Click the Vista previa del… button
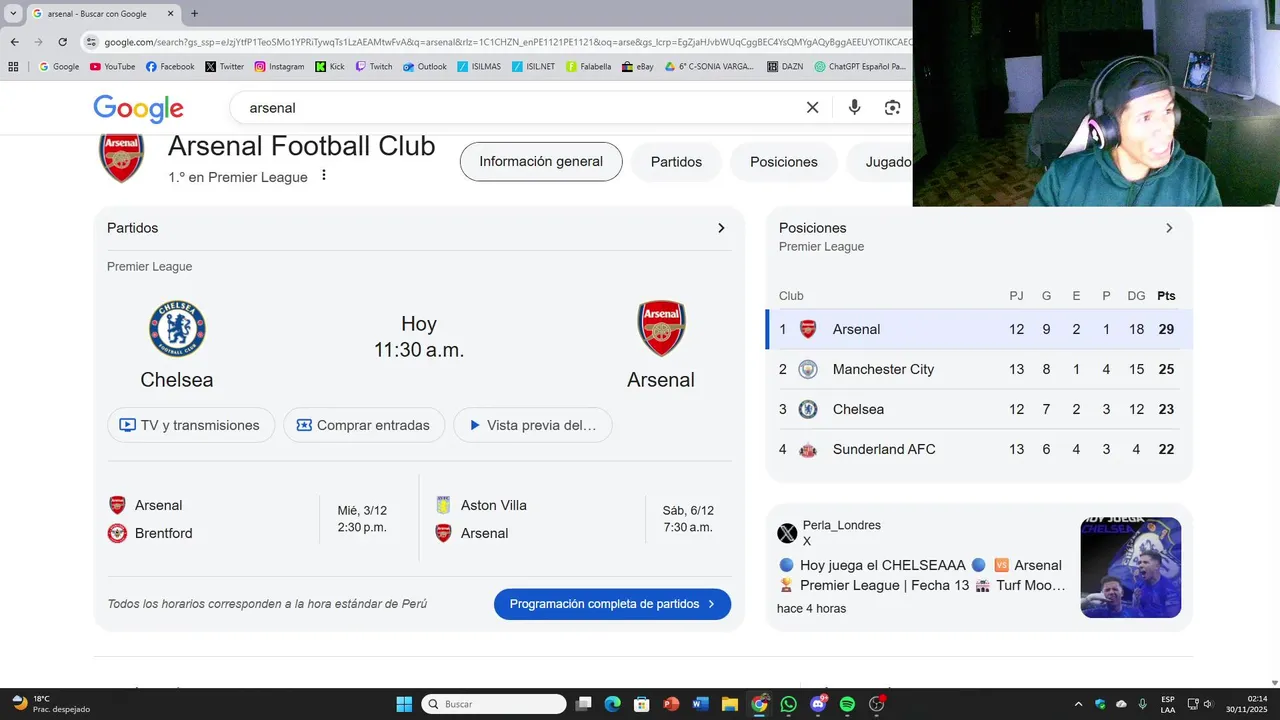The height and width of the screenshot is (720, 1280). point(533,425)
